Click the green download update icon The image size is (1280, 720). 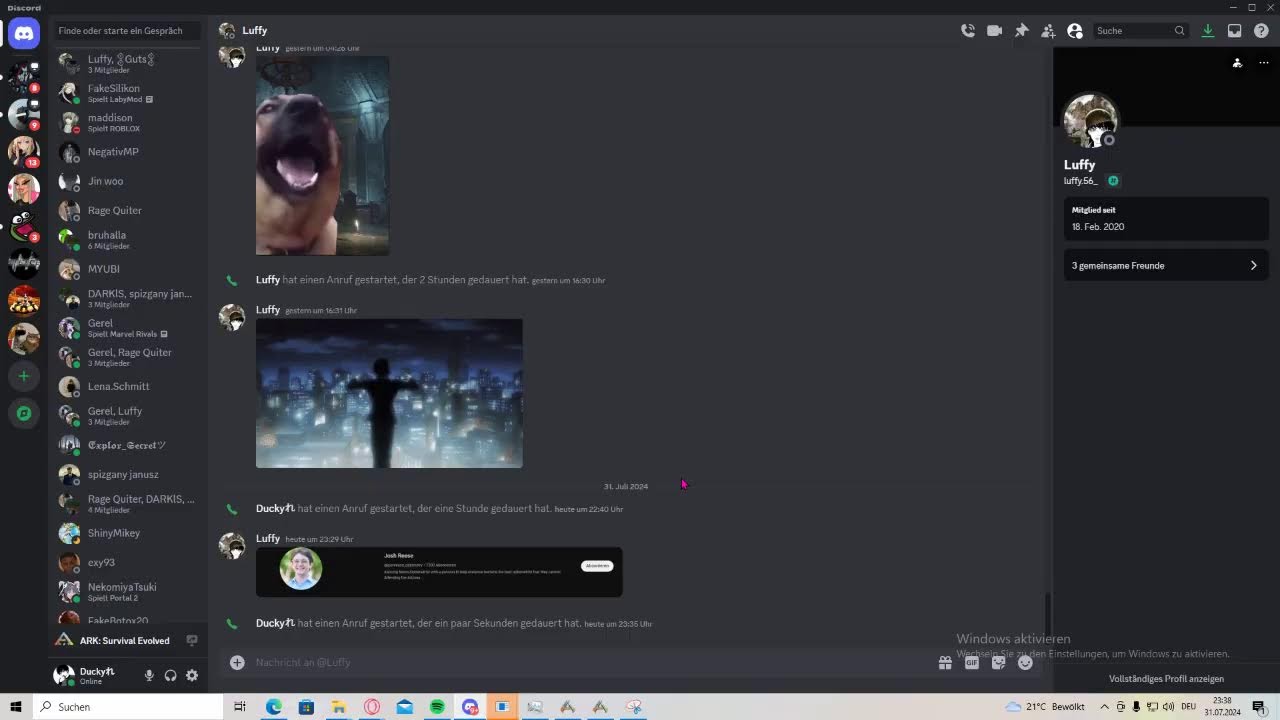[x=1208, y=31]
